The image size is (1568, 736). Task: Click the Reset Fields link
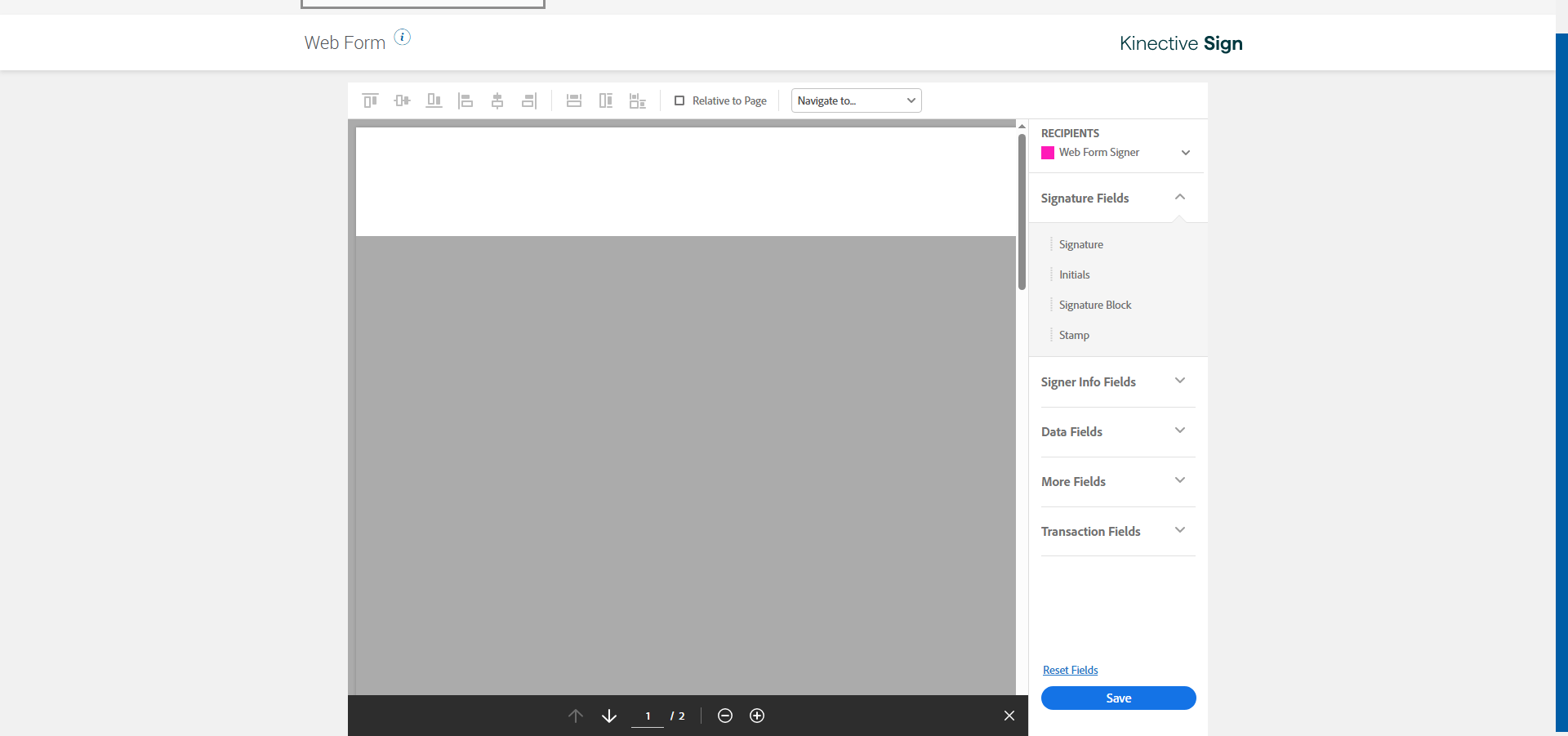1070,670
